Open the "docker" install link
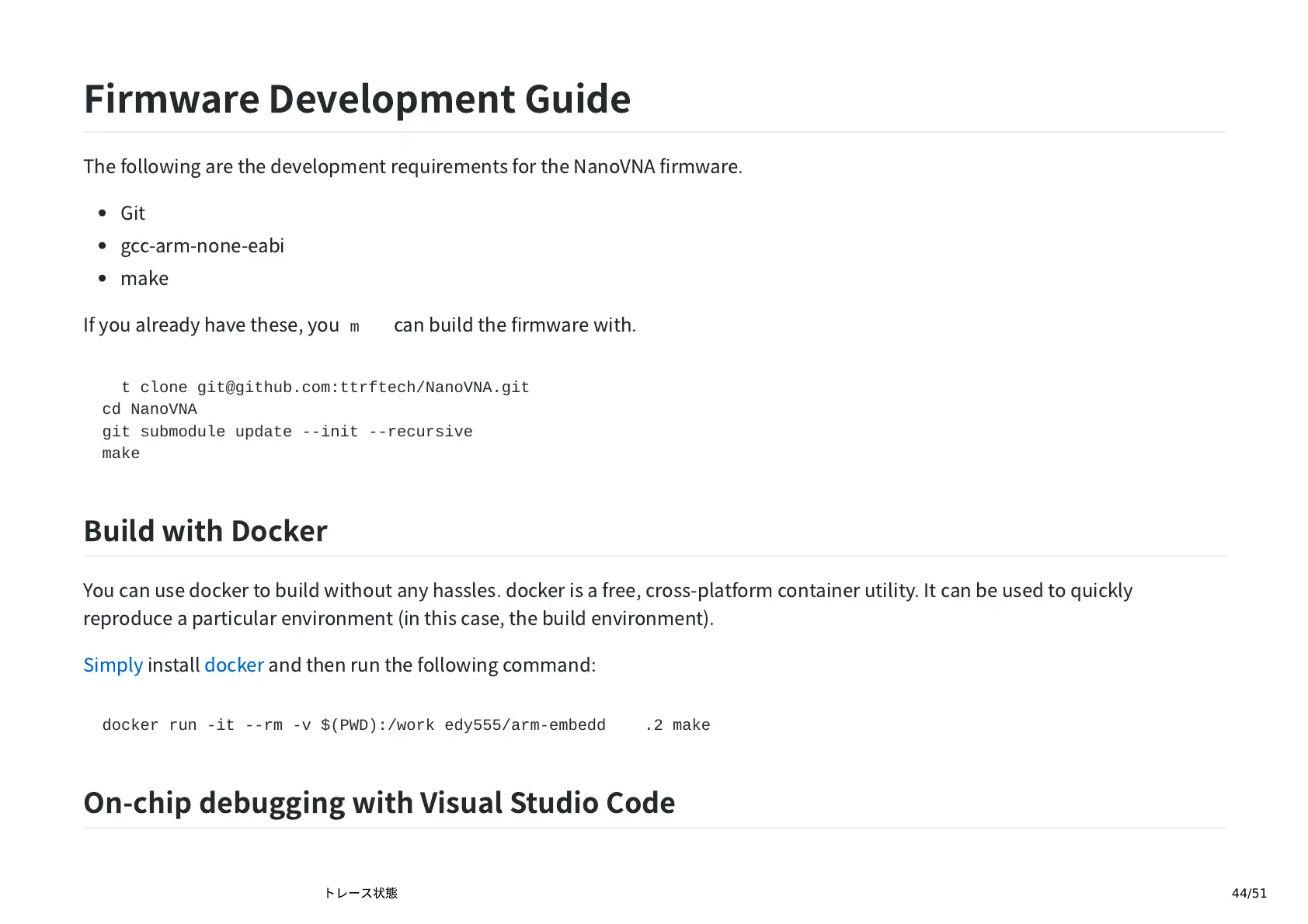 click(234, 665)
